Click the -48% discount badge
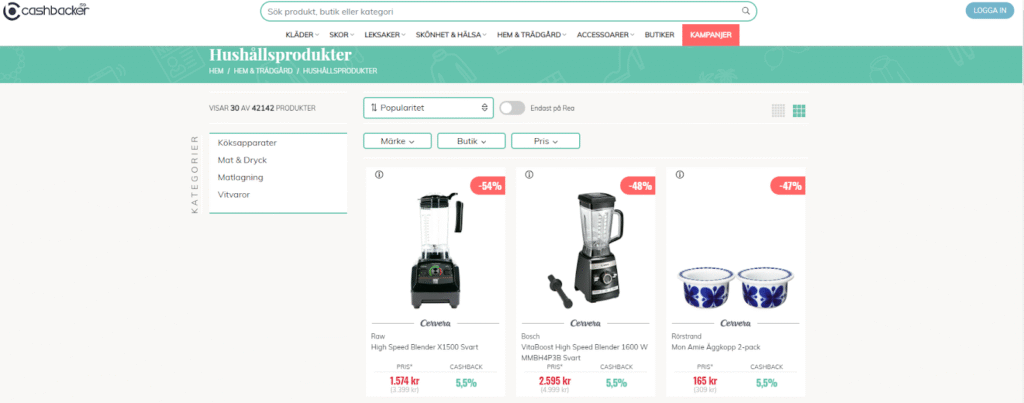Viewport: 1024px width, 403px height. (638, 185)
